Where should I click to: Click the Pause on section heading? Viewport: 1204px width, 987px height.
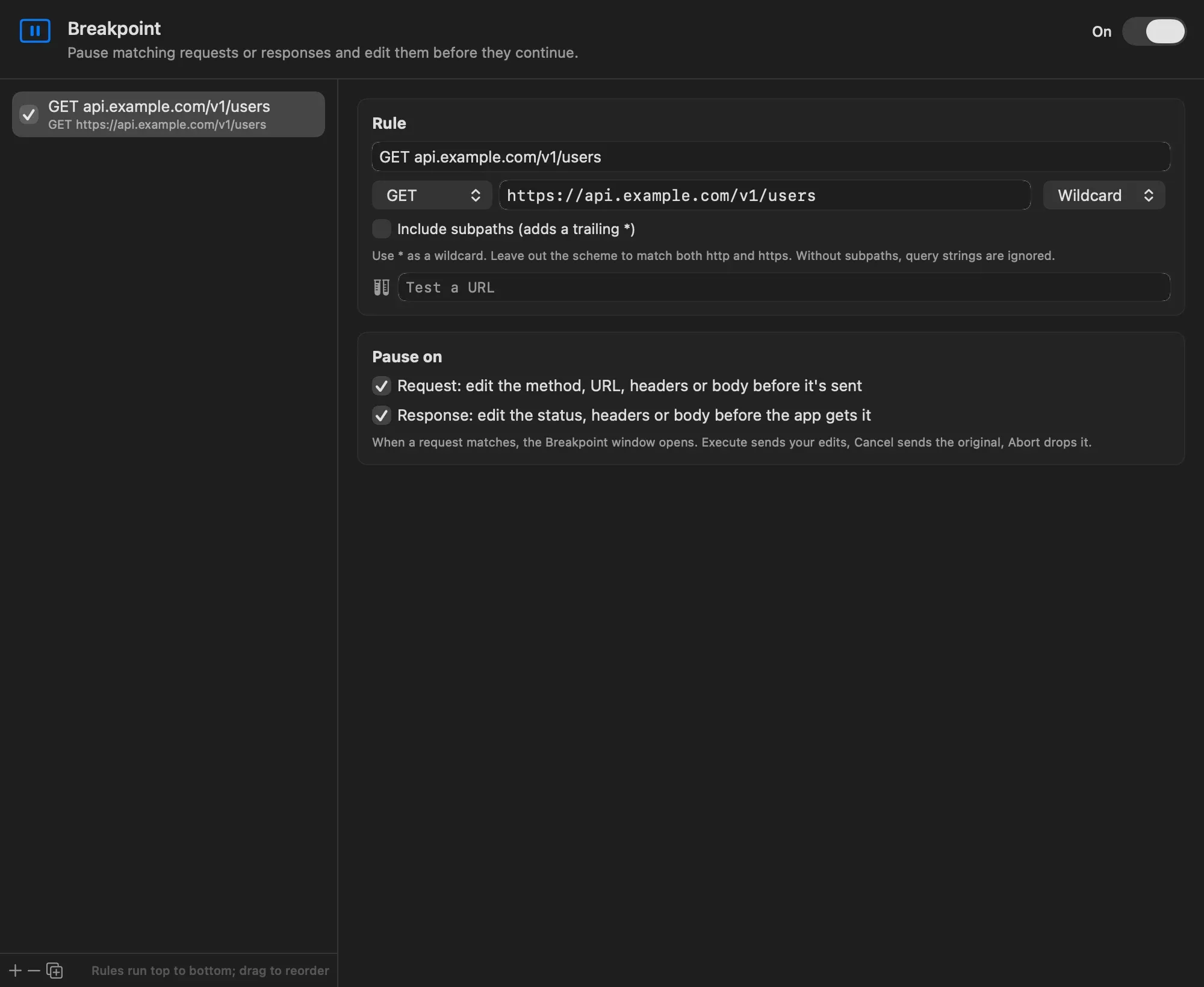407,356
